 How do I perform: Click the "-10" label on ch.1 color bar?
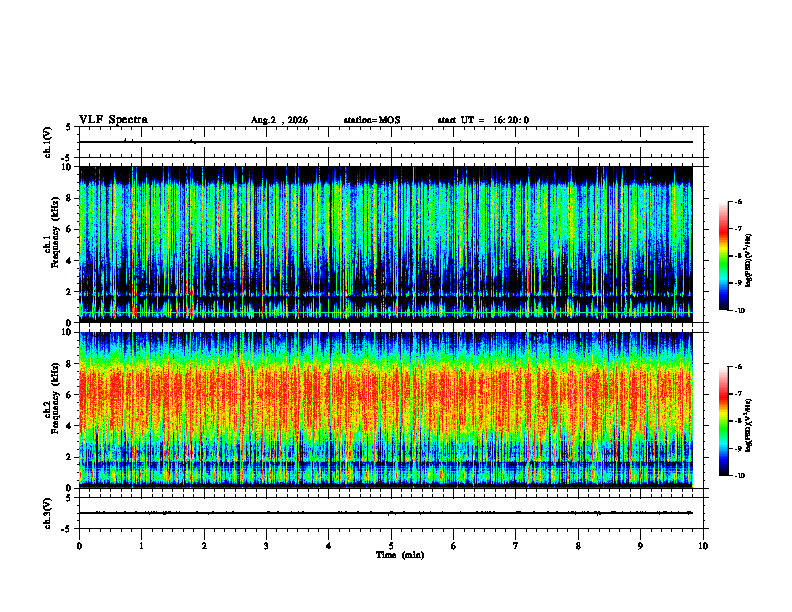pos(740,311)
